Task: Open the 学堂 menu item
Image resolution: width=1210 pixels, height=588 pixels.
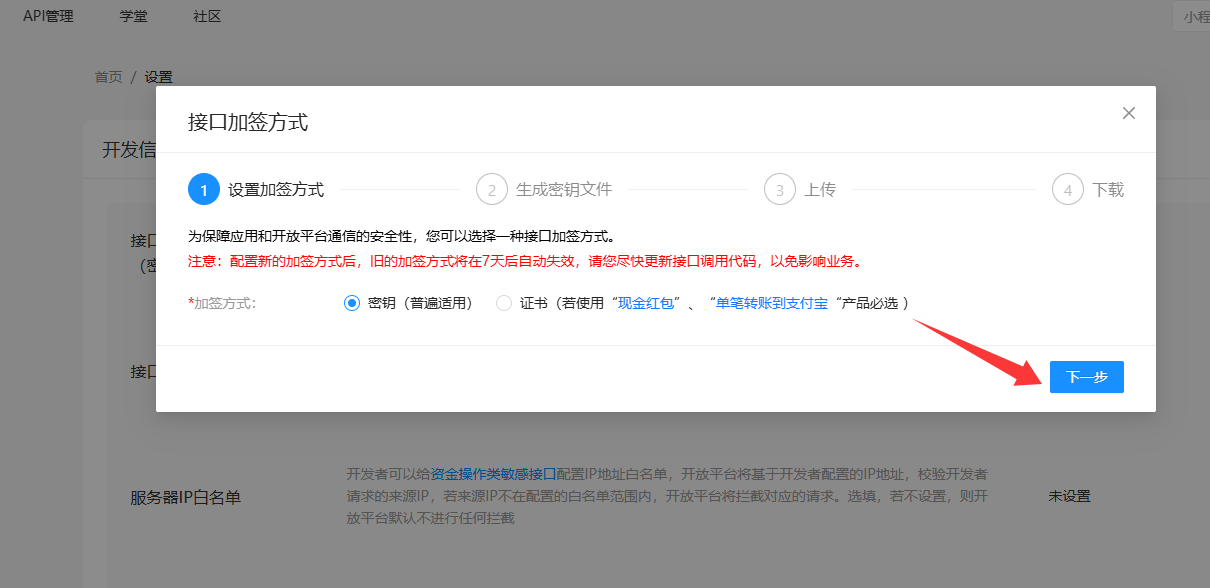Action: pyautogui.click(x=133, y=16)
